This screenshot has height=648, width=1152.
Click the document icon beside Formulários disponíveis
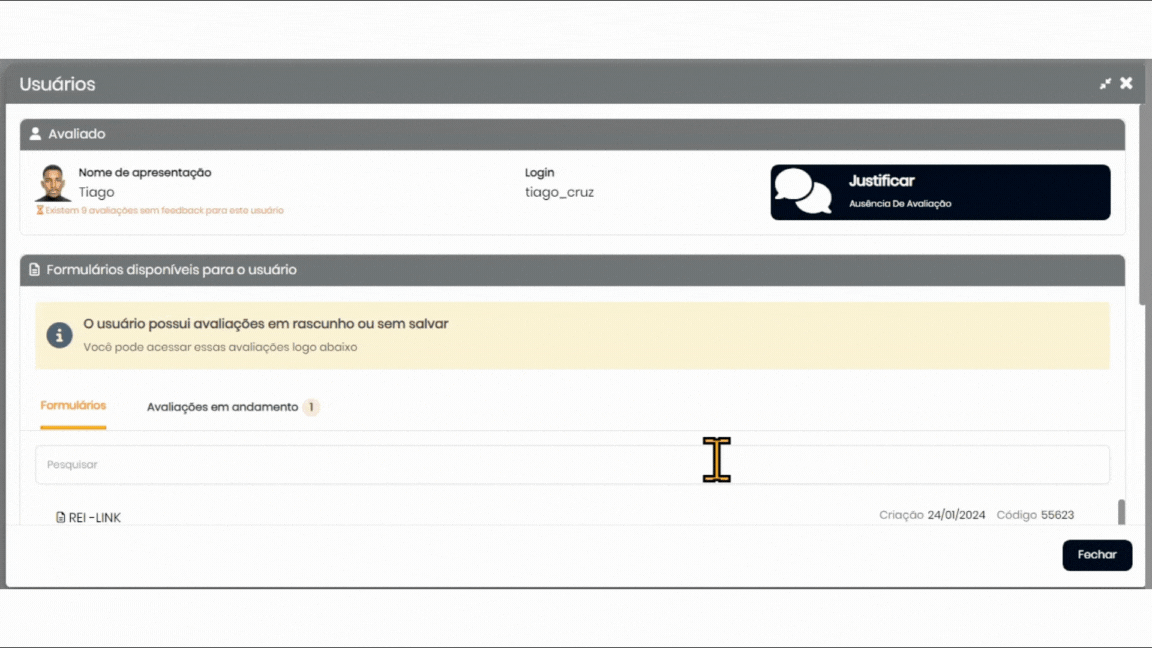[x=35, y=270]
